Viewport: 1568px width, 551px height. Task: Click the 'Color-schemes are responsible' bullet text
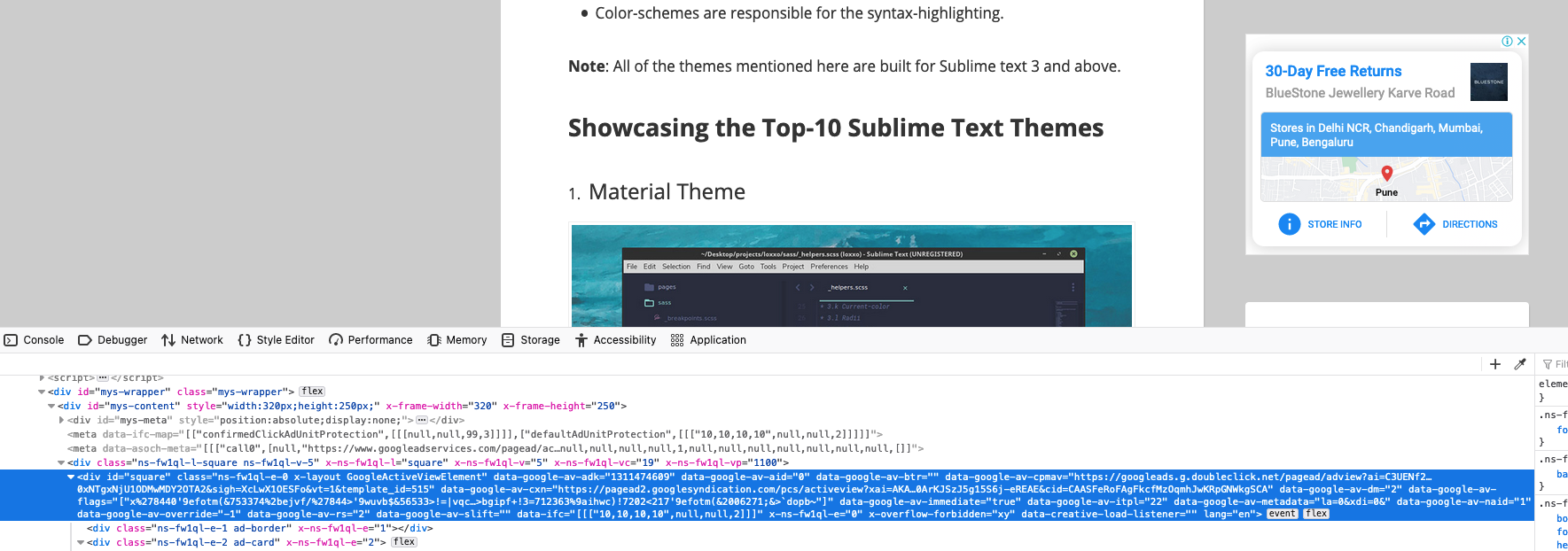click(799, 13)
